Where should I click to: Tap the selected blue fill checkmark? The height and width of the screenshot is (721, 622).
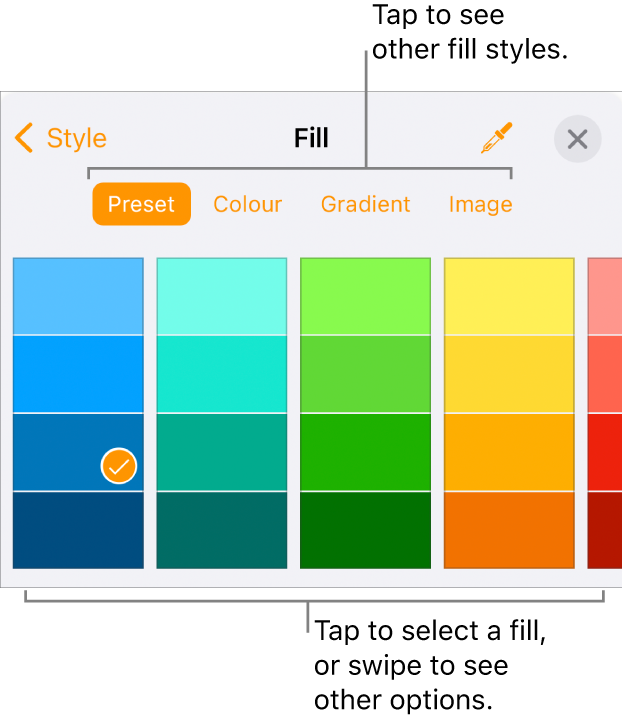[x=119, y=465]
